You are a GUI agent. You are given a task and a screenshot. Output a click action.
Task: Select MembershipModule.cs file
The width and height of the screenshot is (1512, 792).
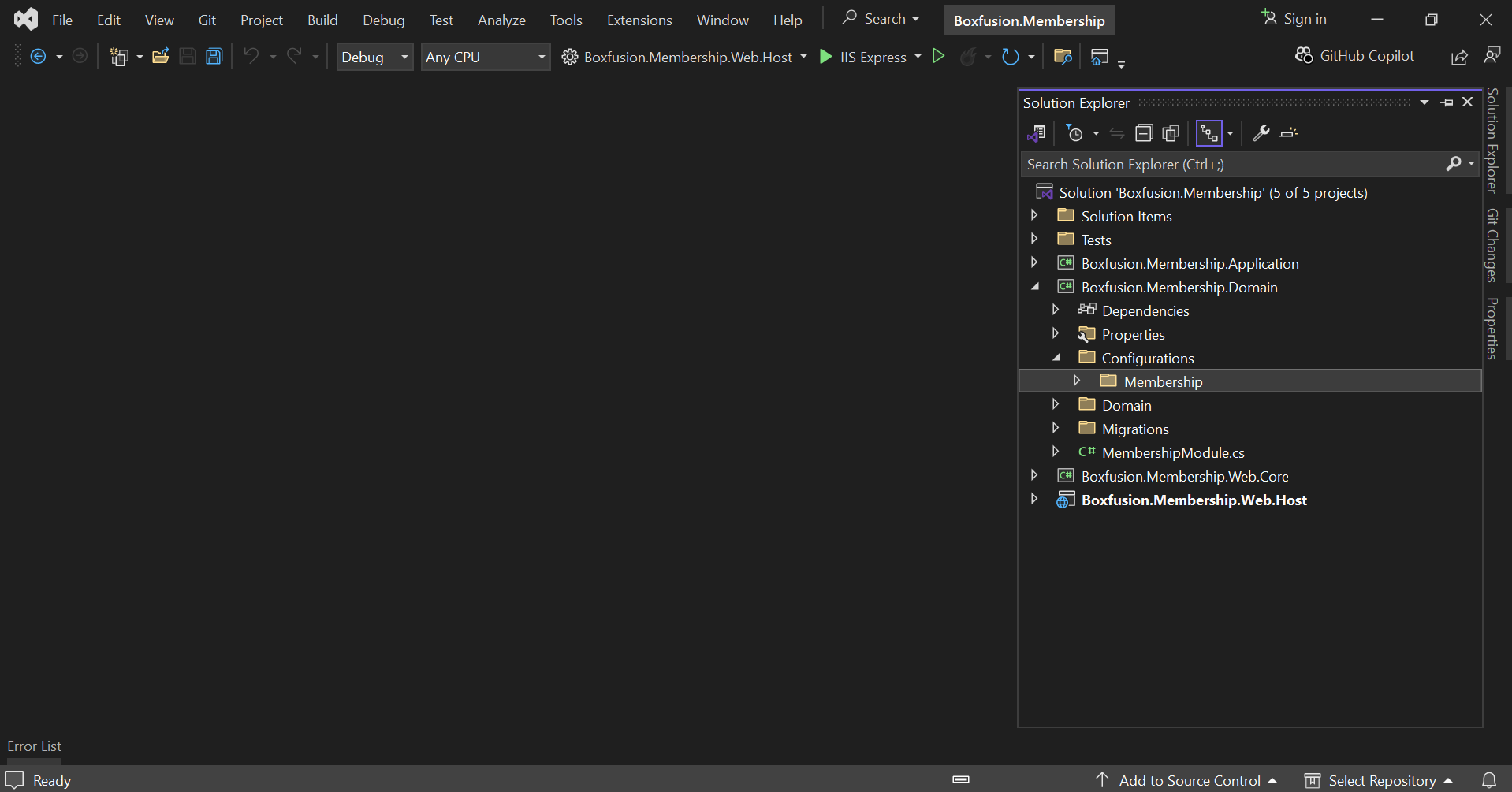point(1173,452)
